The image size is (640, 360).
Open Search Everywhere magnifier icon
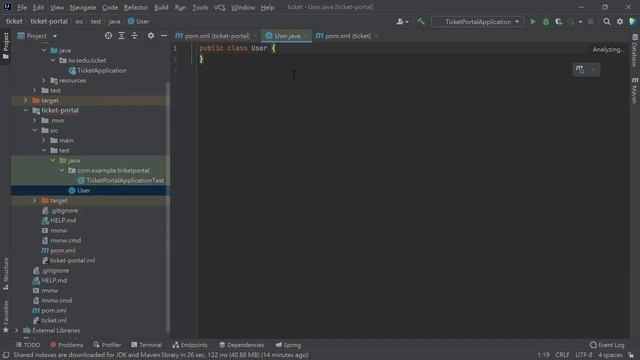[x=607, y=22]
